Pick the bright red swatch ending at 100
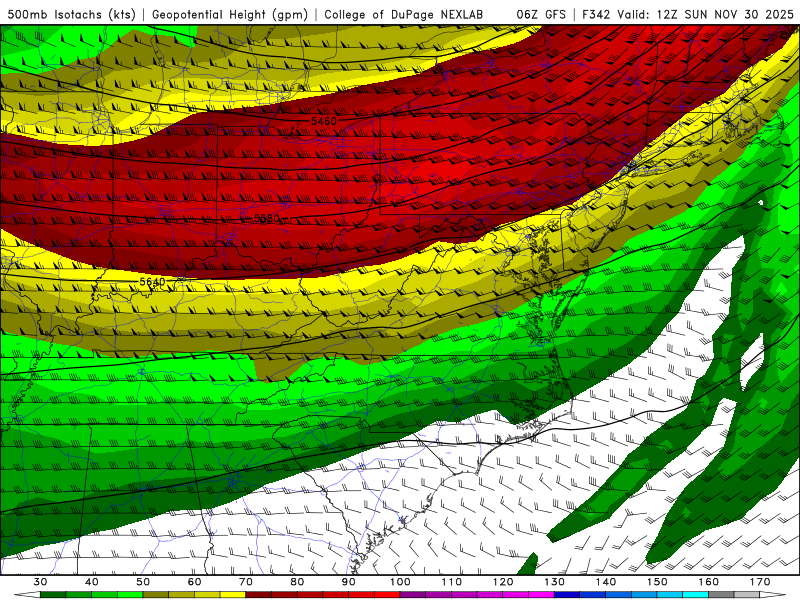Viewport: 800px width, 600px height. pos(387,596)
